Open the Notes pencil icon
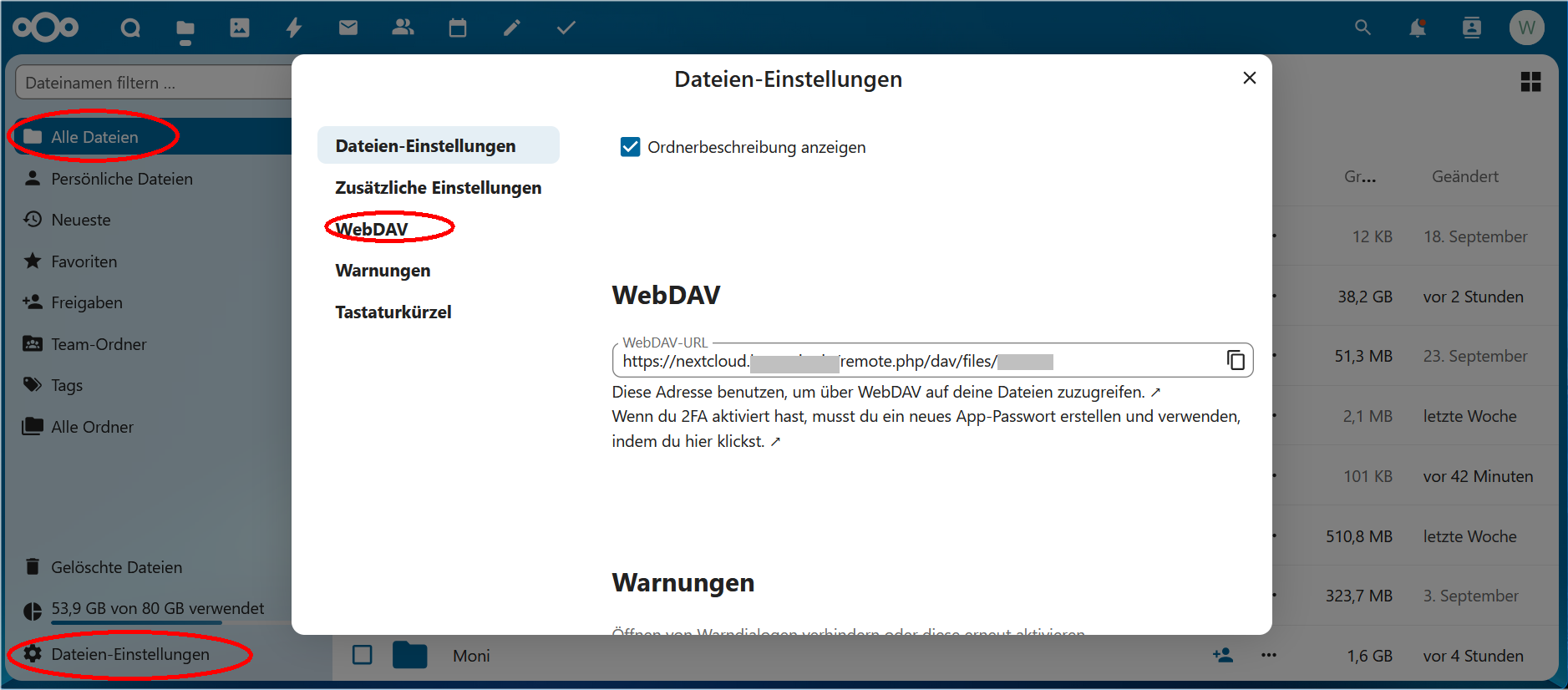The image size is (1568, 690). click(511, 28)
